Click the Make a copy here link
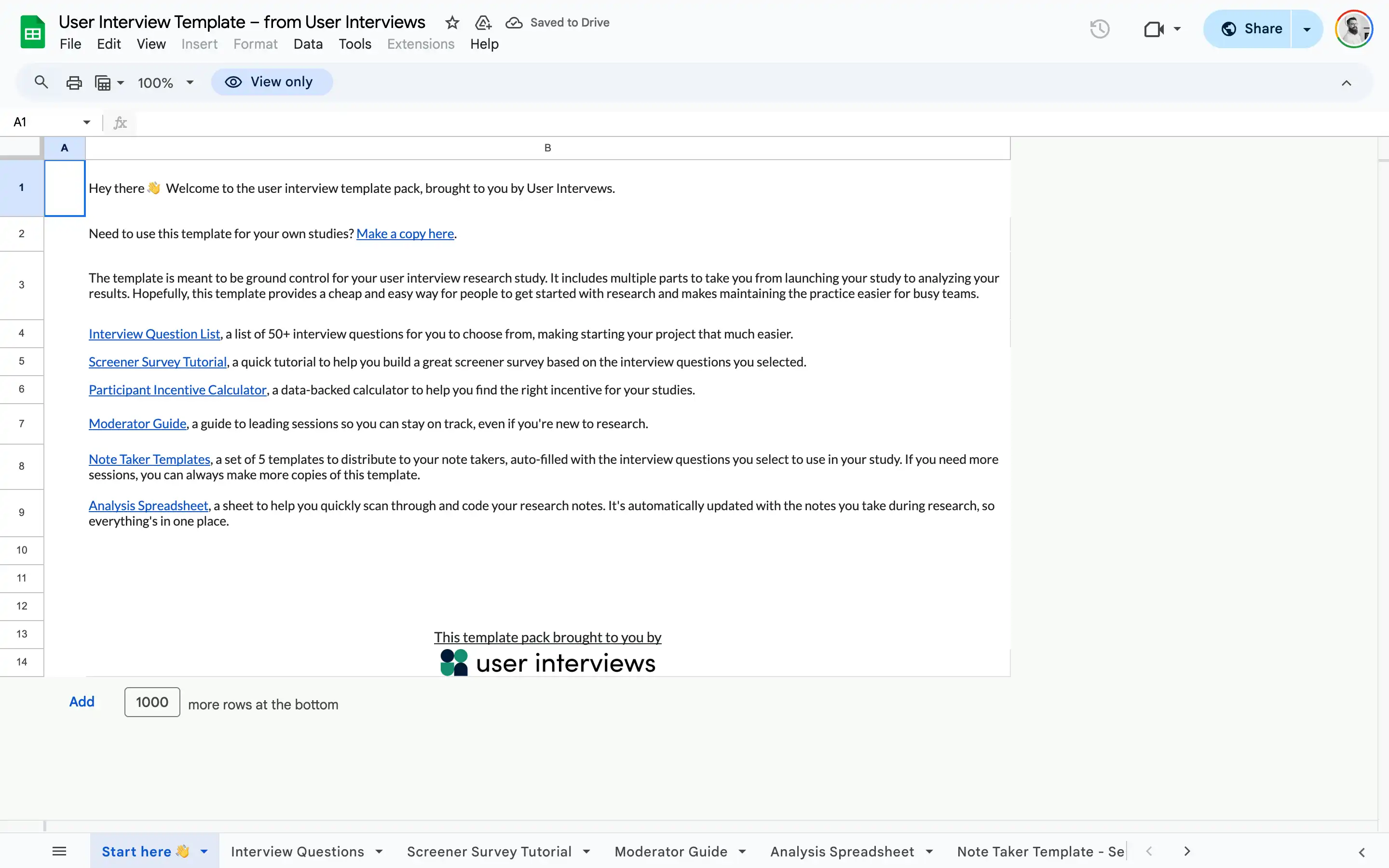Image resolution: width=1389 pixels, height=868 pixels. click(x=405, y=234)
